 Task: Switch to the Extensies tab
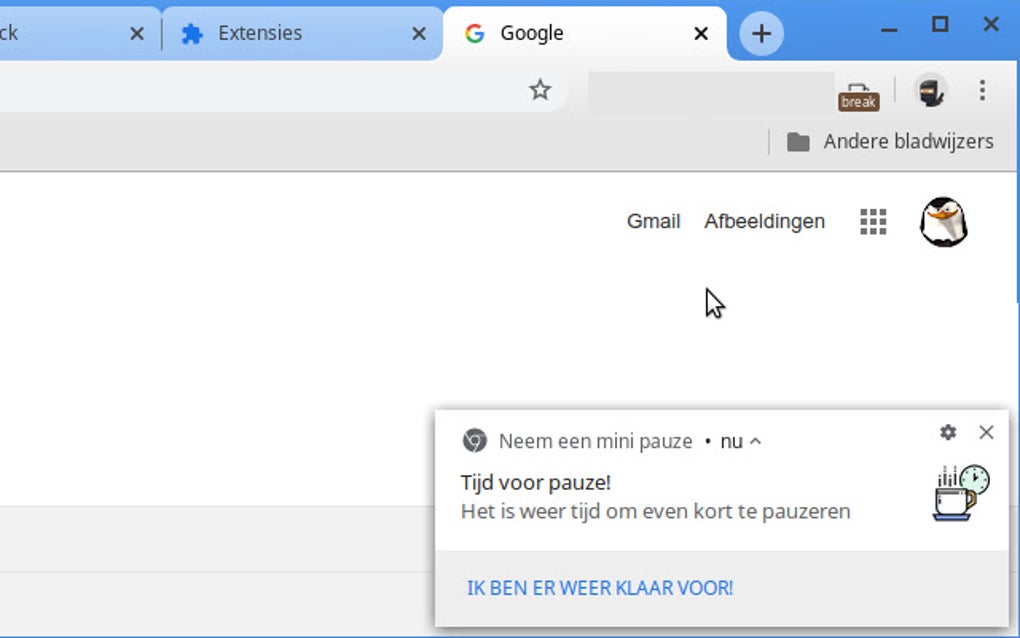(260, 32)
